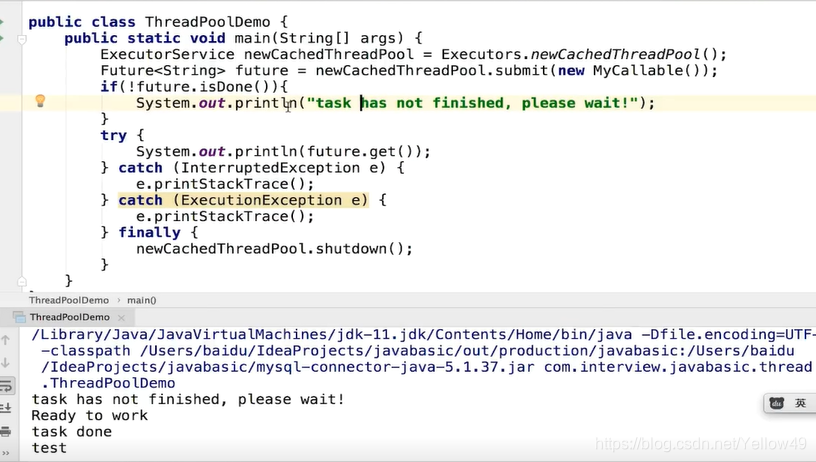
Task: Click the print console output icon
Action: (6, 431)
